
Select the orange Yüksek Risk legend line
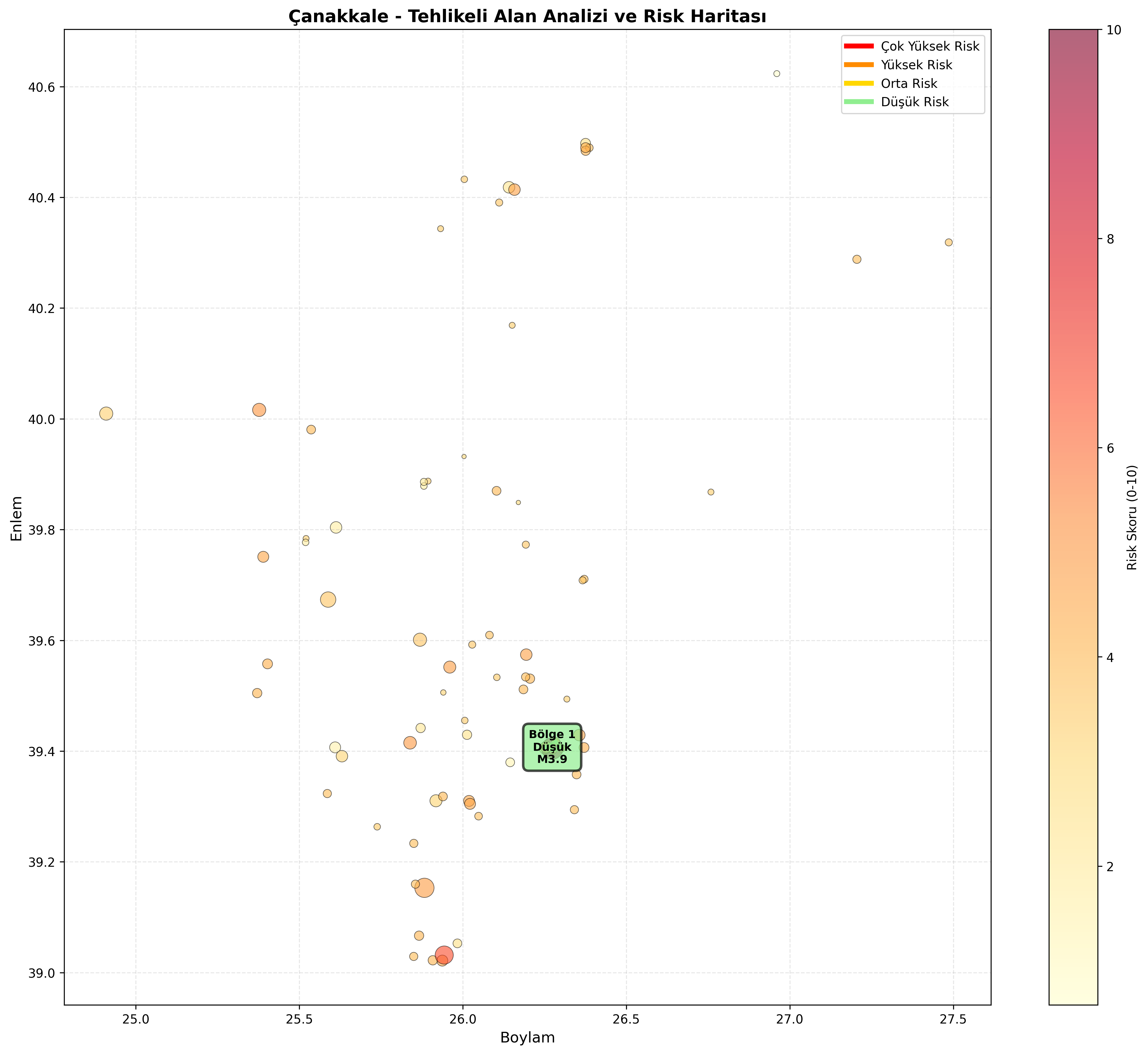click(858, 65)
